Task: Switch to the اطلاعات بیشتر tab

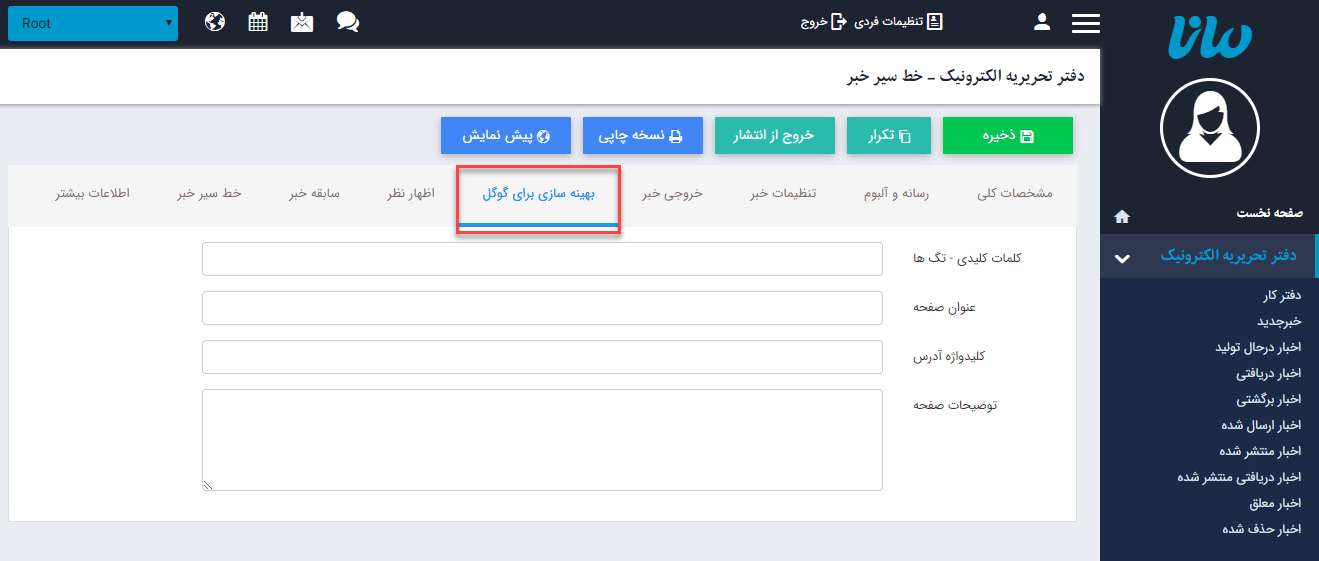Action: (93, 194)
